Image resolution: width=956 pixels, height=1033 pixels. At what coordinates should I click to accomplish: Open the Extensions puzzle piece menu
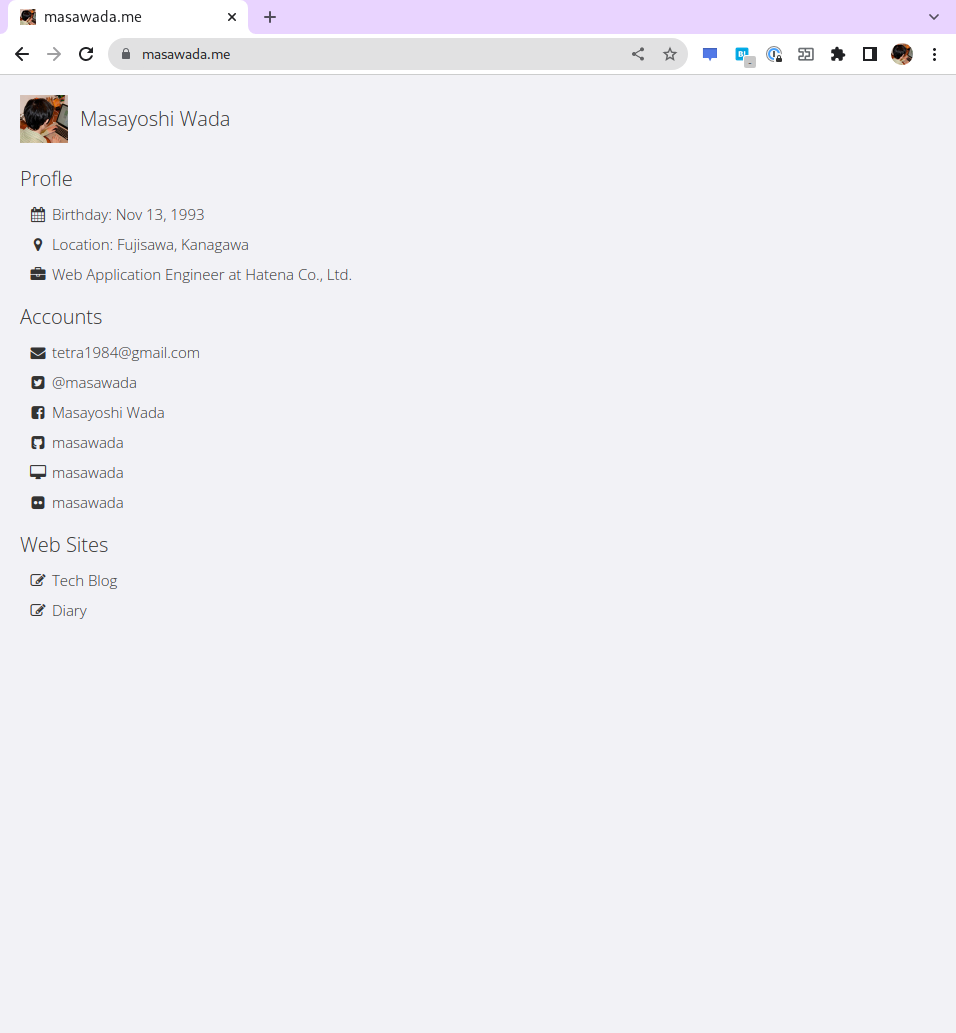coord(837,54)
